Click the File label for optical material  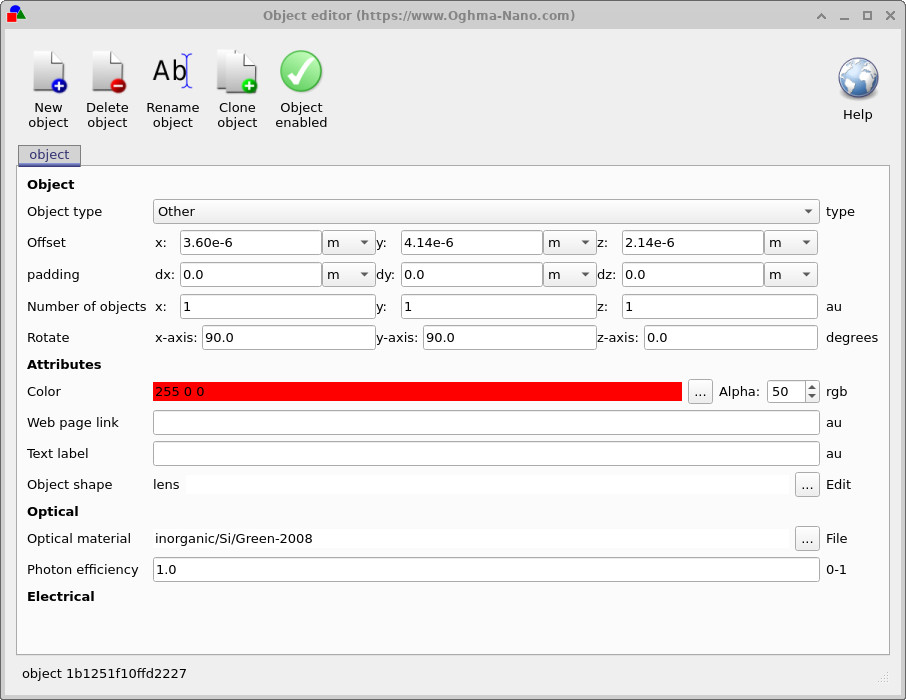[836, 538]
